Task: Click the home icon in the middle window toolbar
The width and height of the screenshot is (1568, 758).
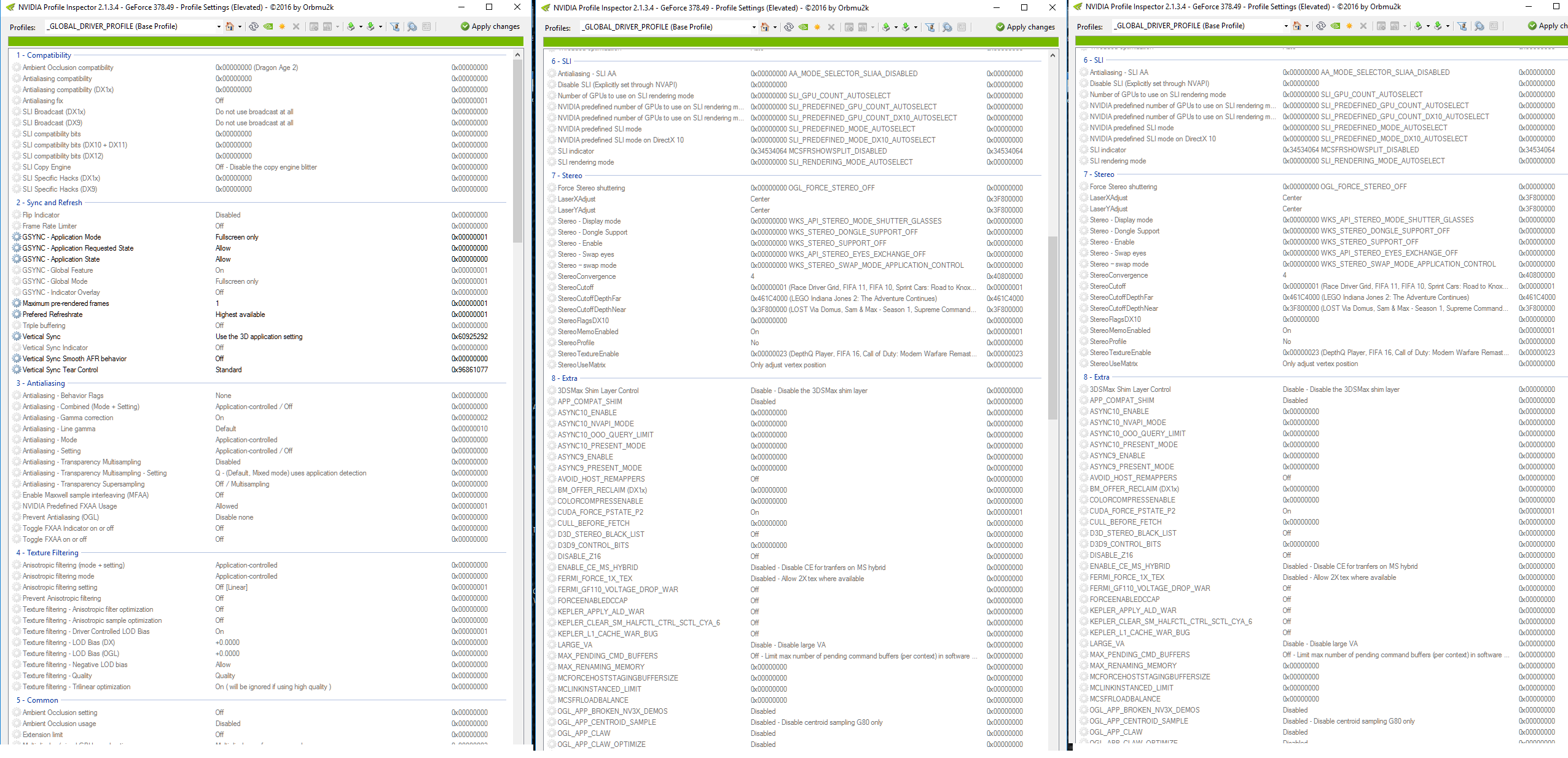Action: pyautogui.click(x=765, y=27)
